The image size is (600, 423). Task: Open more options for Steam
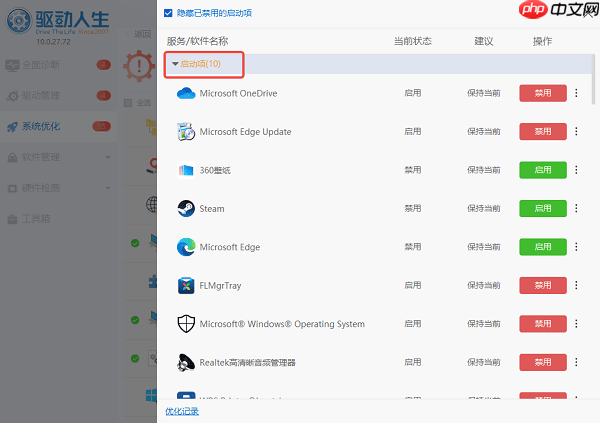point(576,208)
